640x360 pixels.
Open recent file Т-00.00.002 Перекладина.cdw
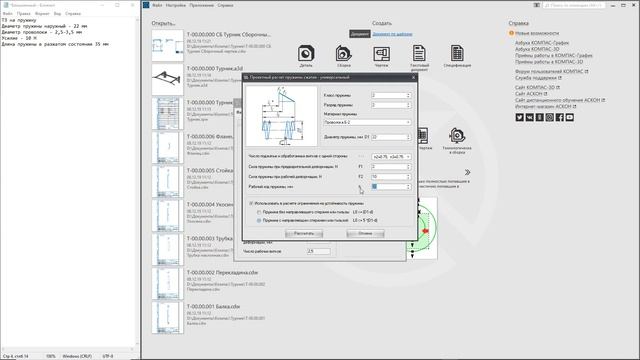coord(222,273)
